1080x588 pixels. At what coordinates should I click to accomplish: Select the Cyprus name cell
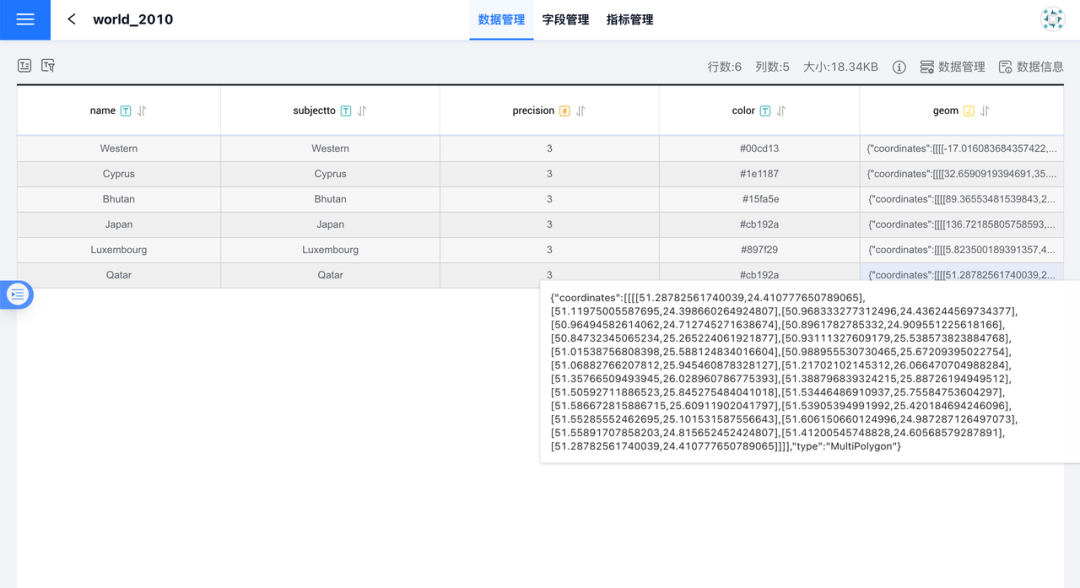(x=118, y=174)
